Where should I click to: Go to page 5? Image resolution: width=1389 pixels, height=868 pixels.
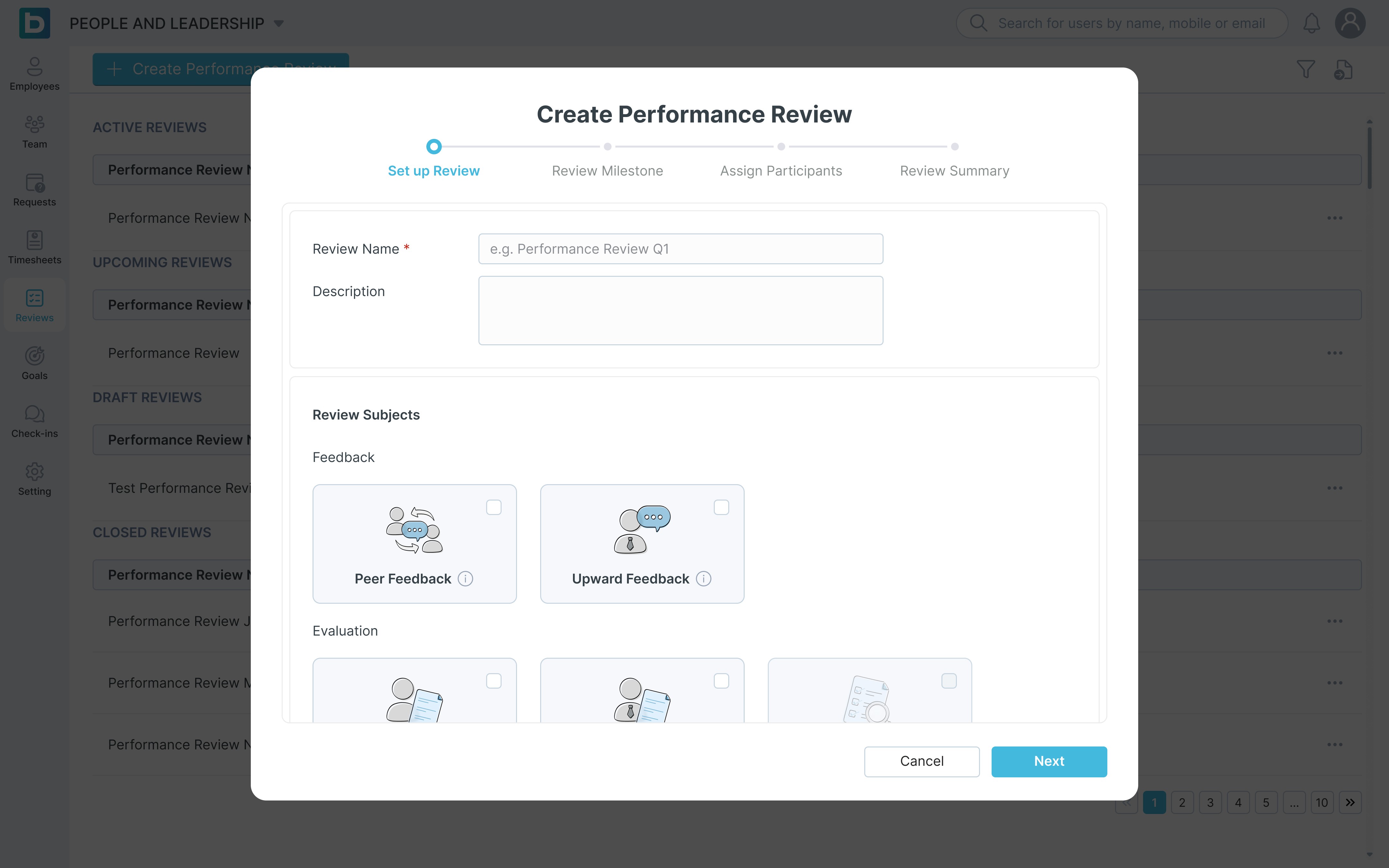[1266, 802]
